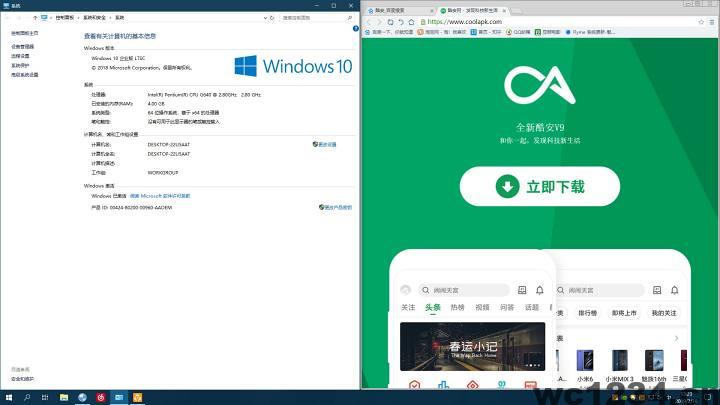Open a new browser tab
Image resolution: width=720 pixels, height=405 pixels.
[516, 11]
